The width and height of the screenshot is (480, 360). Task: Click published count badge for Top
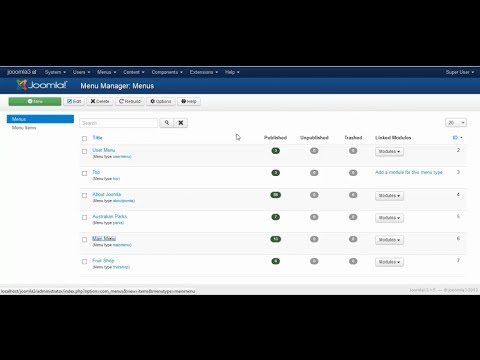tap(276, 173)
